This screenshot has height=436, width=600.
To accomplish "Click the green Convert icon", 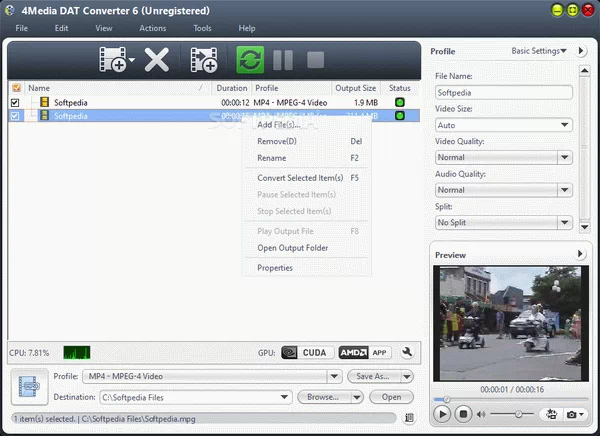I will pos(250,60).
